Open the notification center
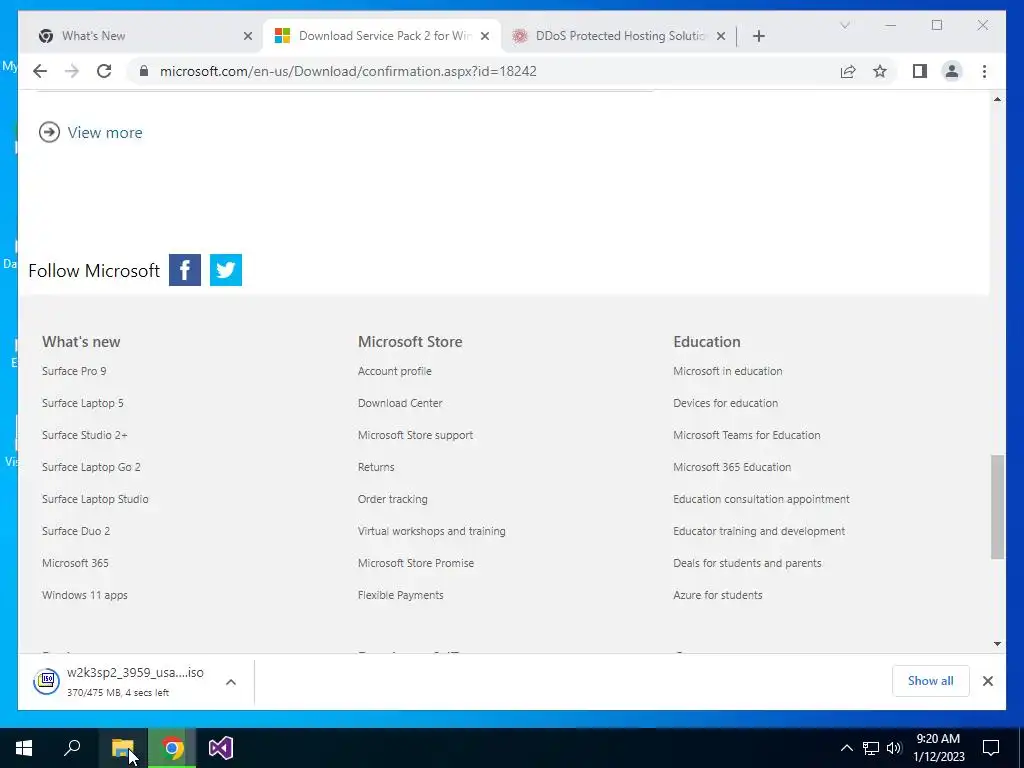Screen dimensions: 1024x768 point(991,748)
